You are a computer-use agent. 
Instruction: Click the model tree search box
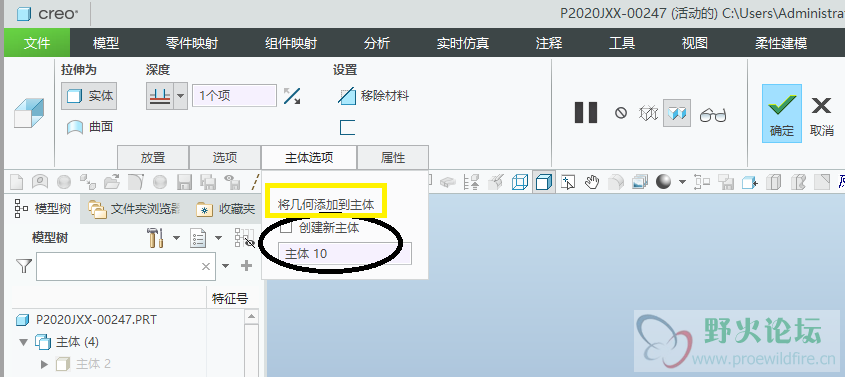pyautogui.click(x=126, y=266)
